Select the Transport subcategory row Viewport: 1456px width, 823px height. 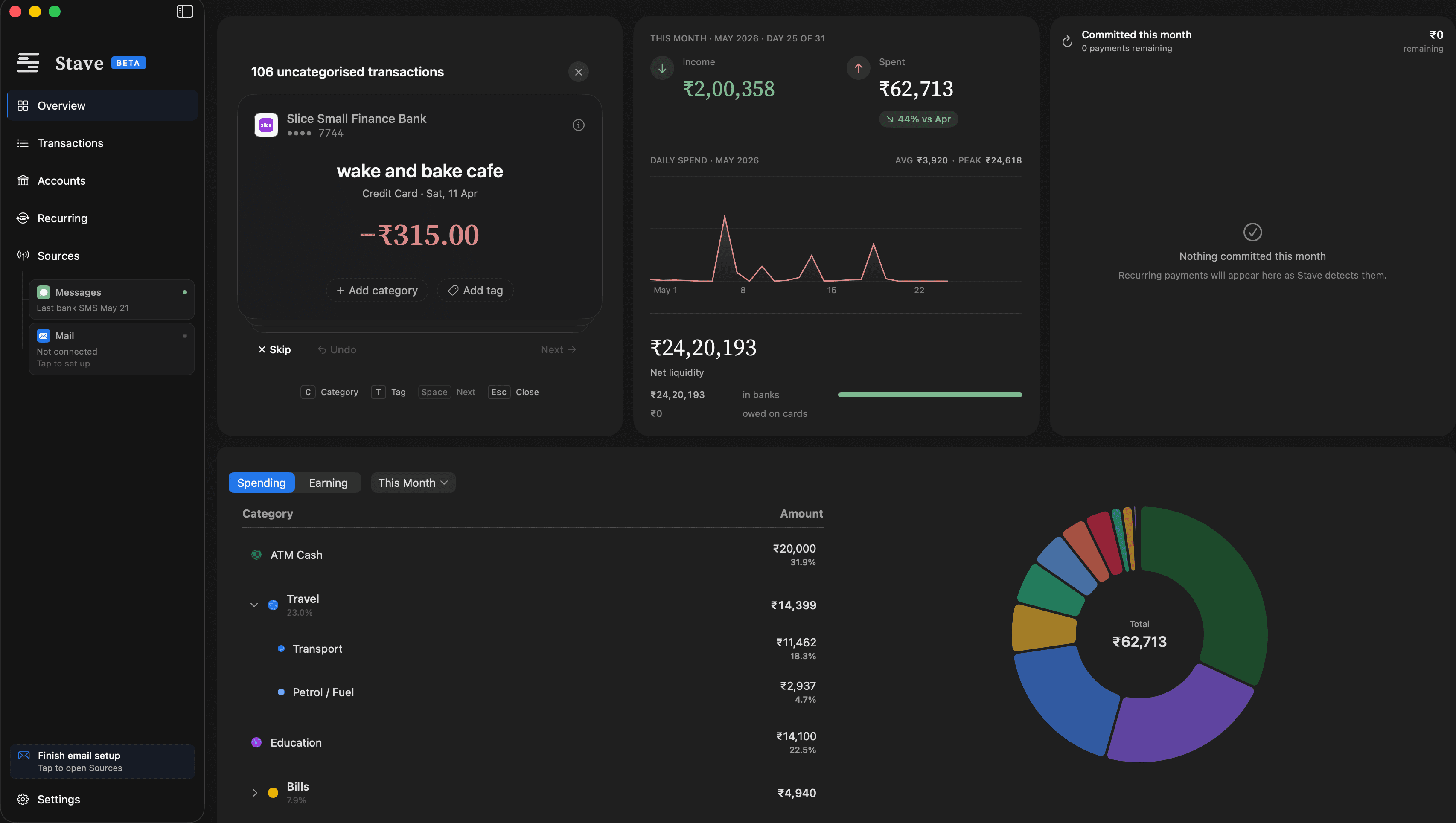(x=533, y=649)
